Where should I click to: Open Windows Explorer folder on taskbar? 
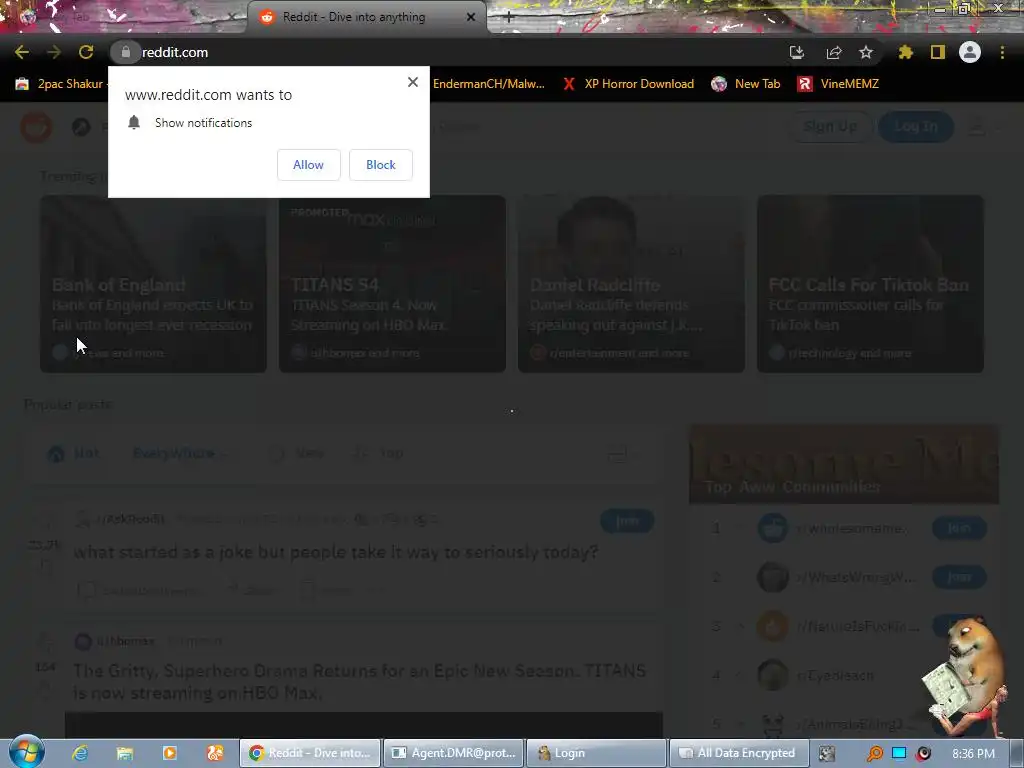(x=124, y=753)
